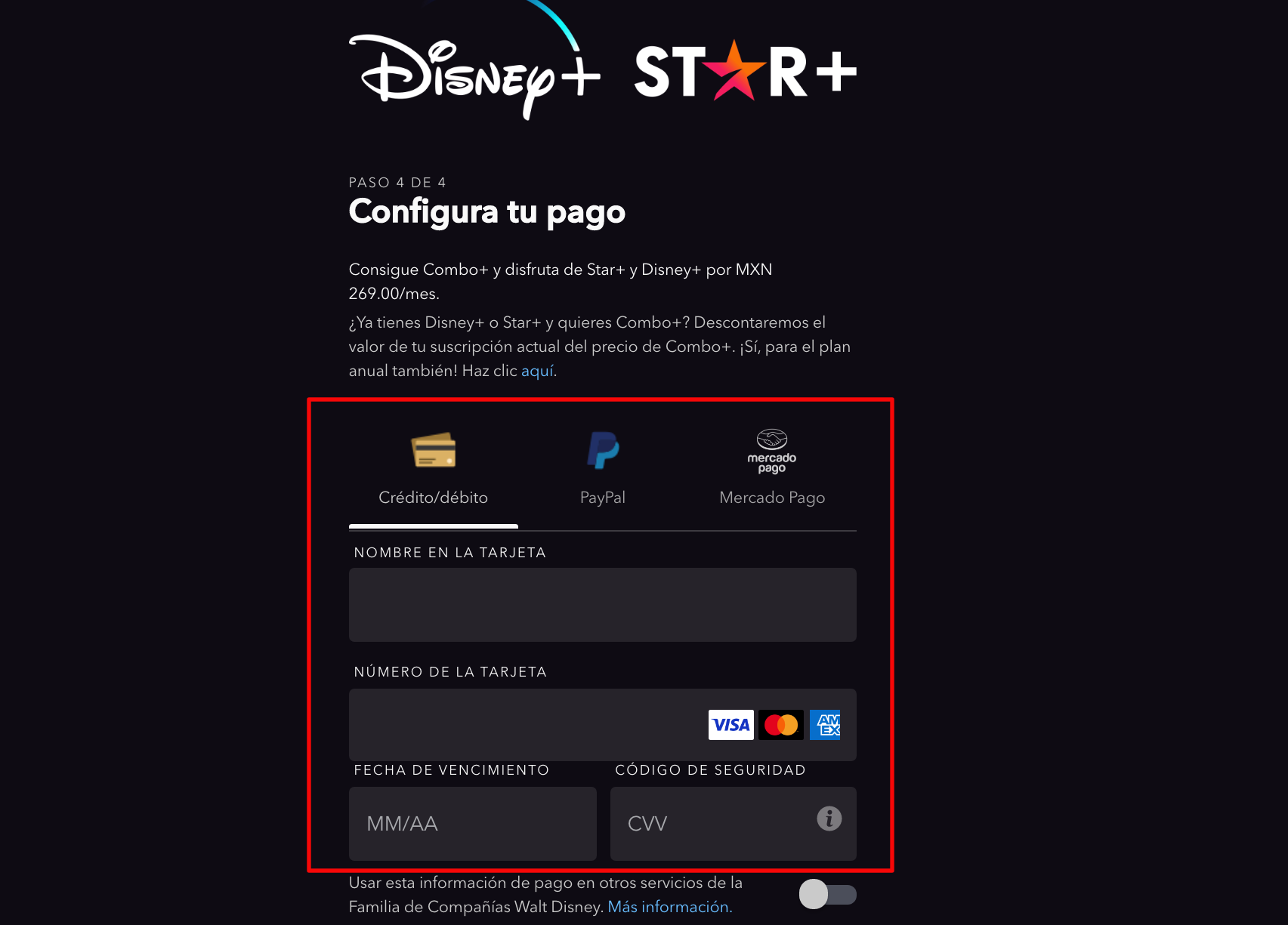Click the Visa card icon
The image size is (1288, 925).
pyautogui.click(x=730, y=725)
